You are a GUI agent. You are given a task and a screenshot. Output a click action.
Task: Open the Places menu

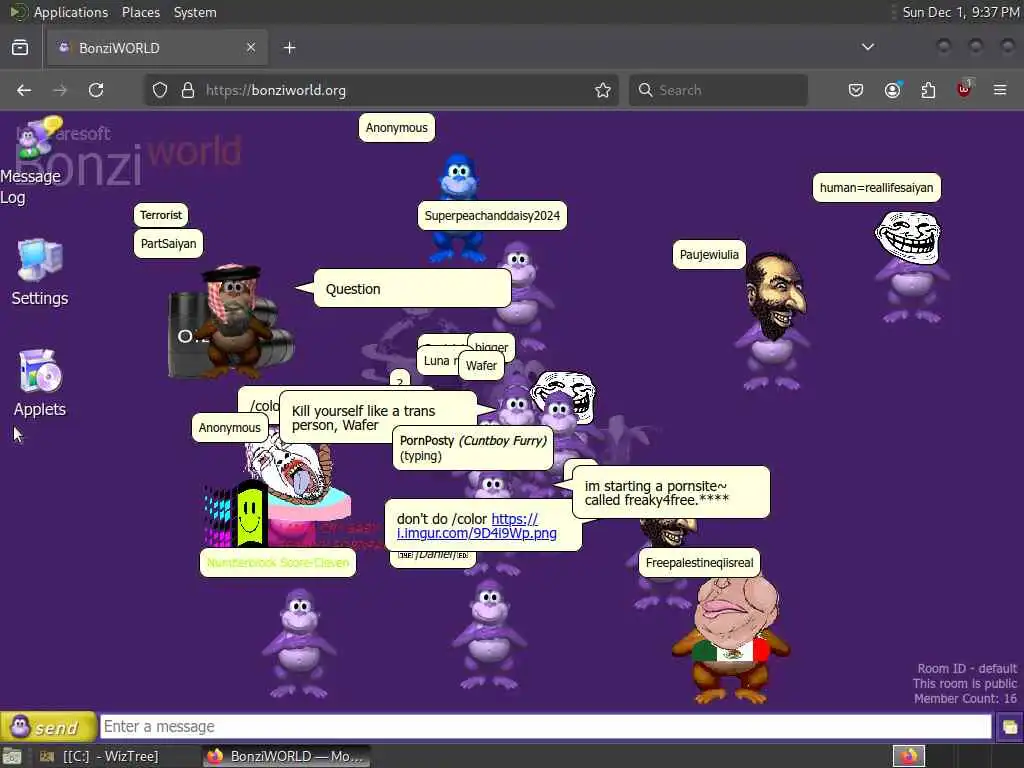click(x=140, y=12)
